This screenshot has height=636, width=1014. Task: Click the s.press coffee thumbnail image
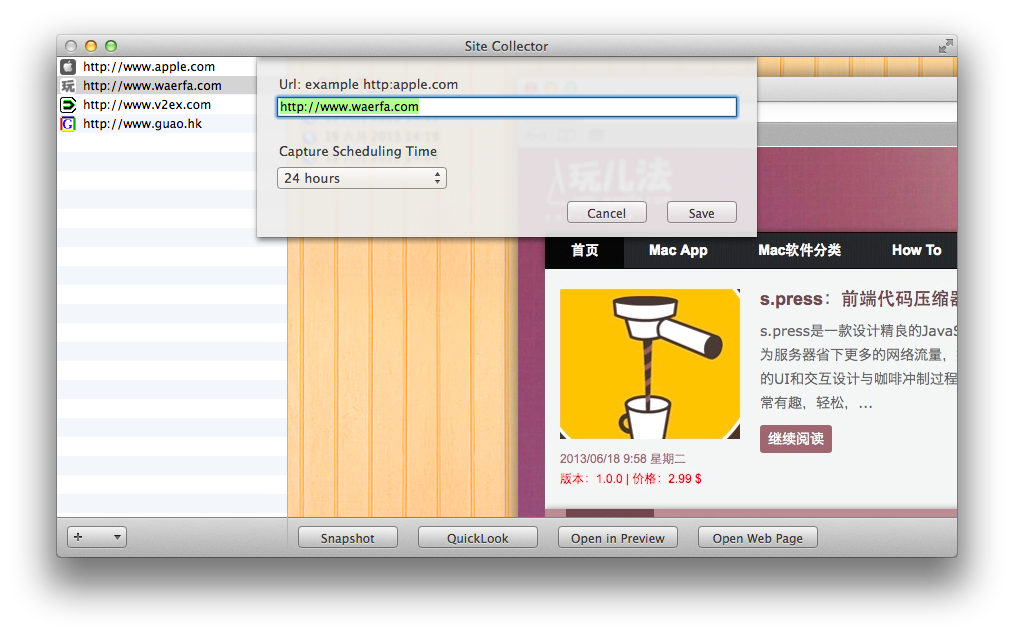pos(650,364)
